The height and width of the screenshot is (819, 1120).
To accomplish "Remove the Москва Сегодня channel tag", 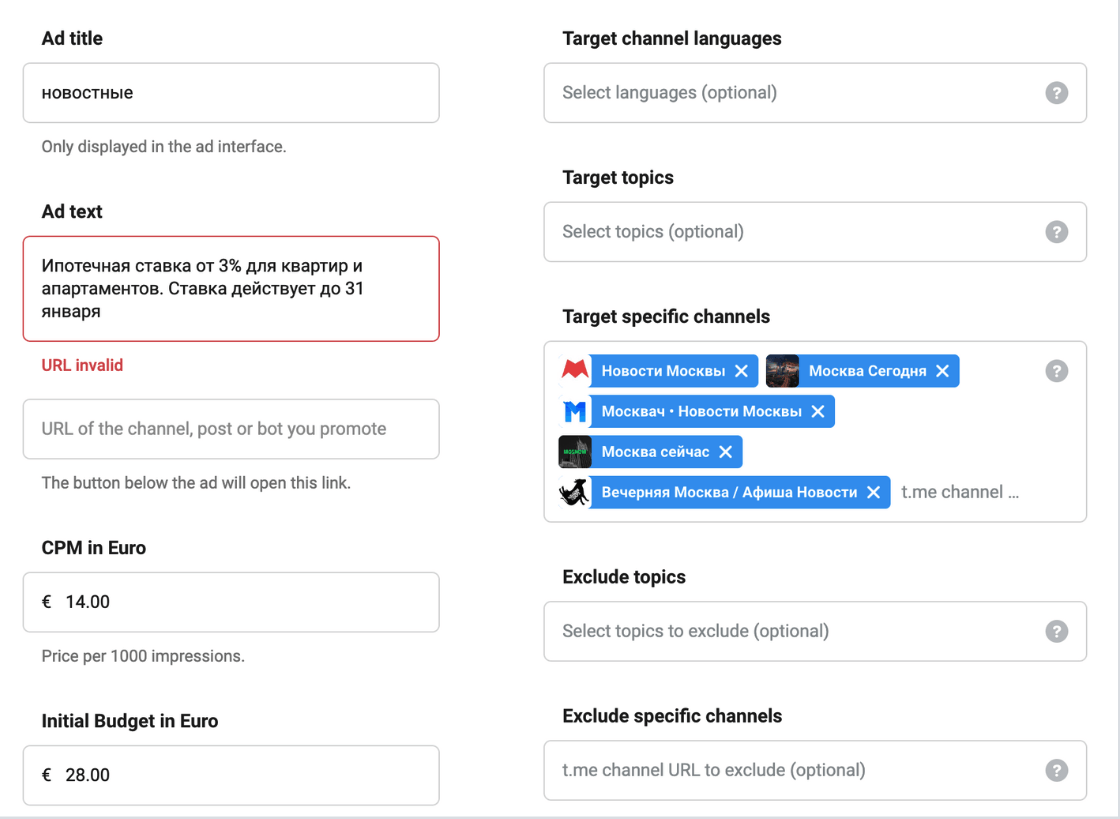I will 942,371.
